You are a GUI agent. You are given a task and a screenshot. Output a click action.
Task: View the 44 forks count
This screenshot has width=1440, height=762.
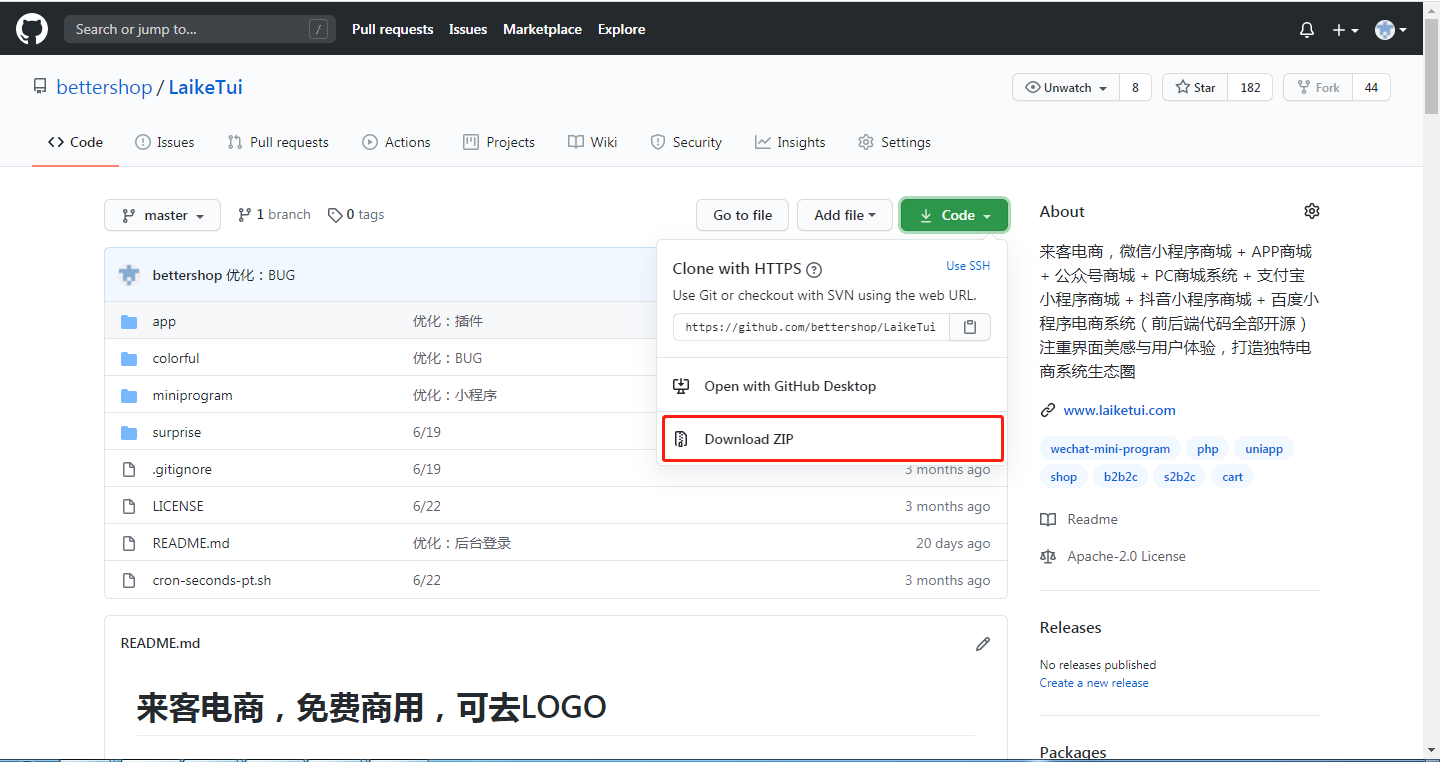click(x=1371, y=87)
